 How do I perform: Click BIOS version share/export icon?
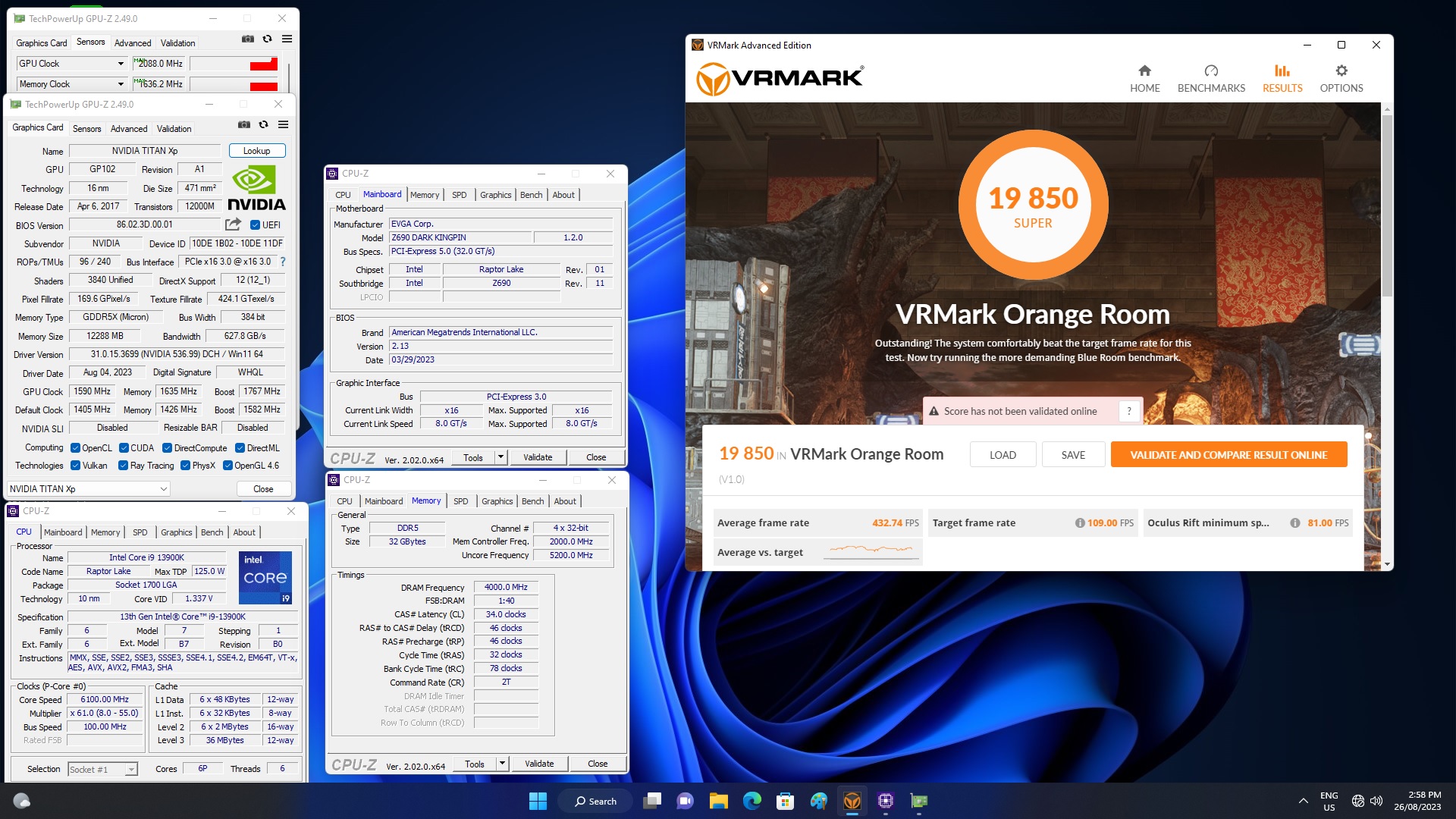(233, 224)
